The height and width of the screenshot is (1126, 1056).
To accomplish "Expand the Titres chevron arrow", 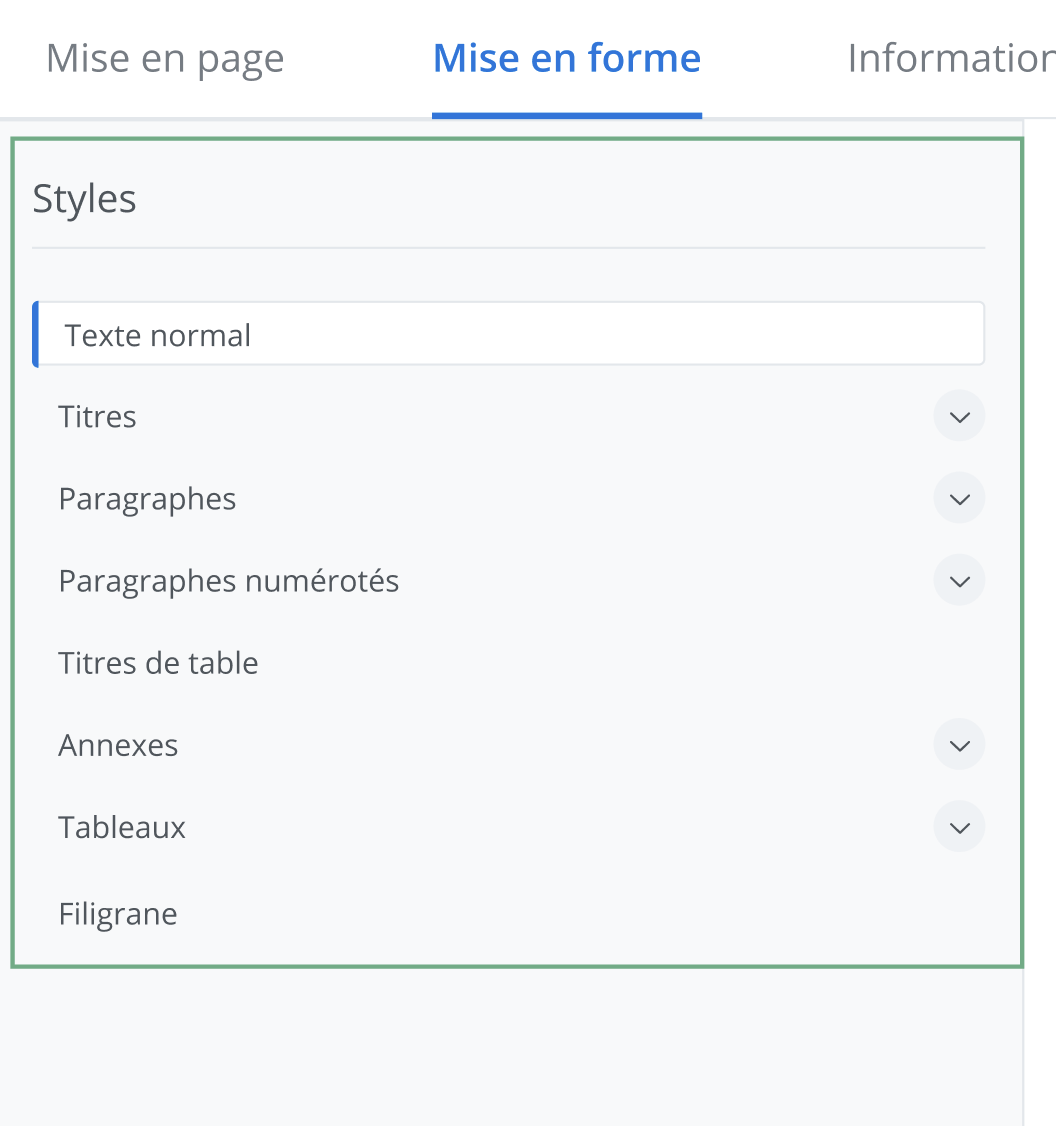I will (x=959, y=416).
